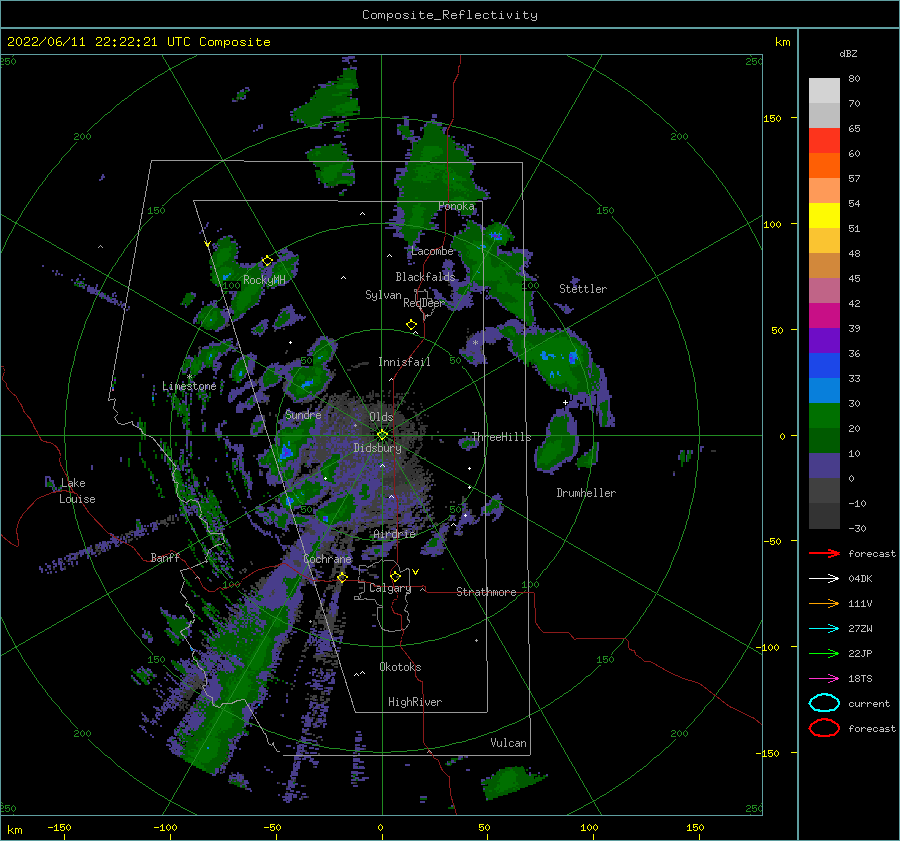Screen dimensions: 900x841
Task: Select the red 60-65 dBZ color swatch
Action: (x=824, y=140)
